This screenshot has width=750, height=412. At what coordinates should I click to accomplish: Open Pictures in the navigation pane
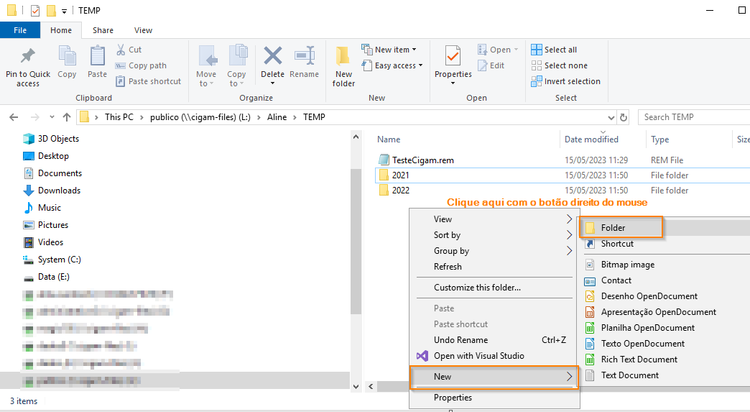point(46,225)
